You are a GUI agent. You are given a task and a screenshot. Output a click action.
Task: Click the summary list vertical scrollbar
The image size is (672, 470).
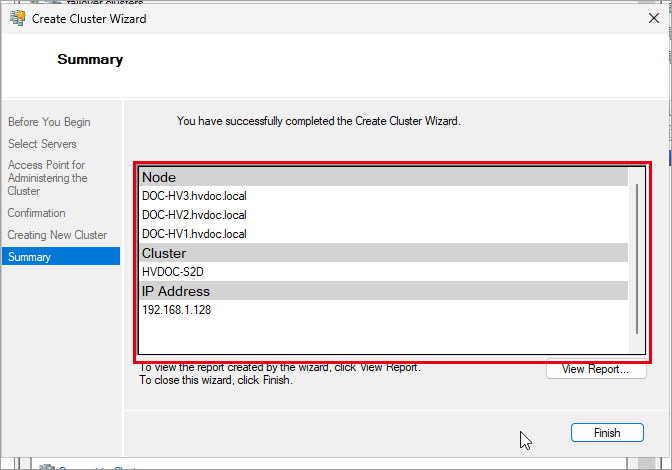coord(637,259)
